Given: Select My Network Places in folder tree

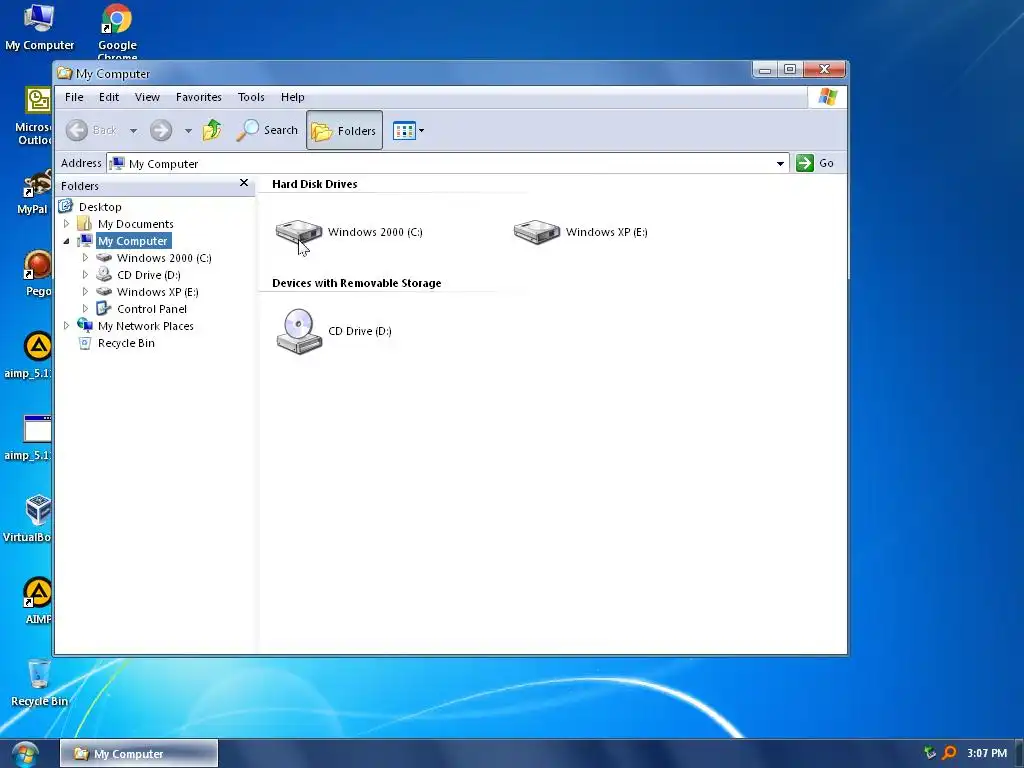Looking at the screenshot, I should [146, 326].
